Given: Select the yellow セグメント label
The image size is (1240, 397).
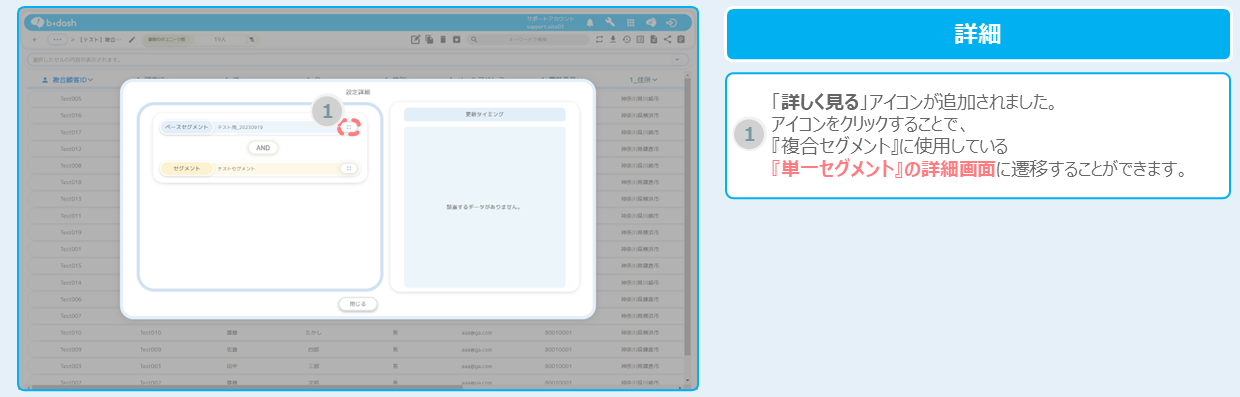Looking at the screenshot, I should 186,169.
